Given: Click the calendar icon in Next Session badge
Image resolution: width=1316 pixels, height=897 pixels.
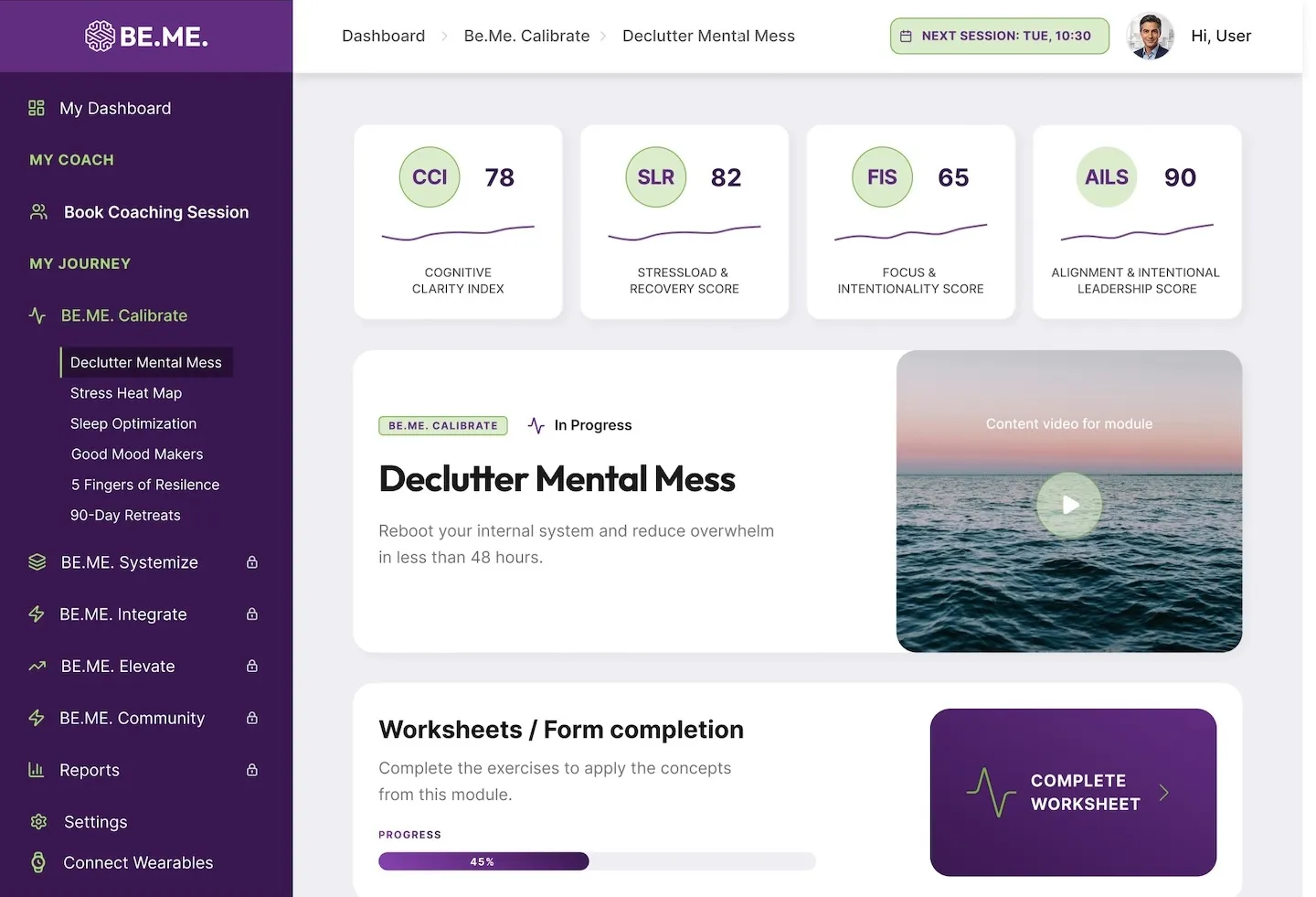Looking at the screenshot, I should (907, 37).
